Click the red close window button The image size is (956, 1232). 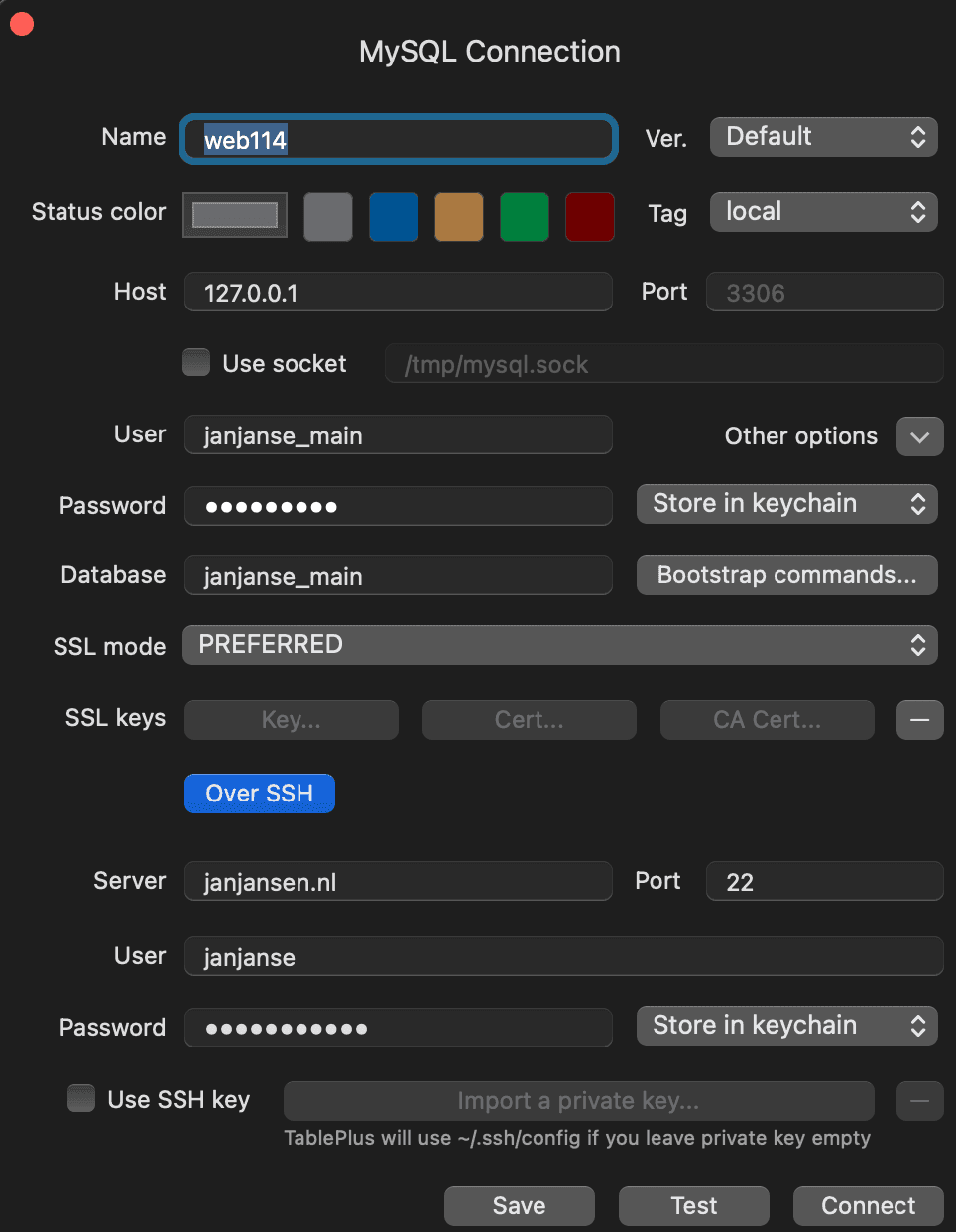(22, 24)
